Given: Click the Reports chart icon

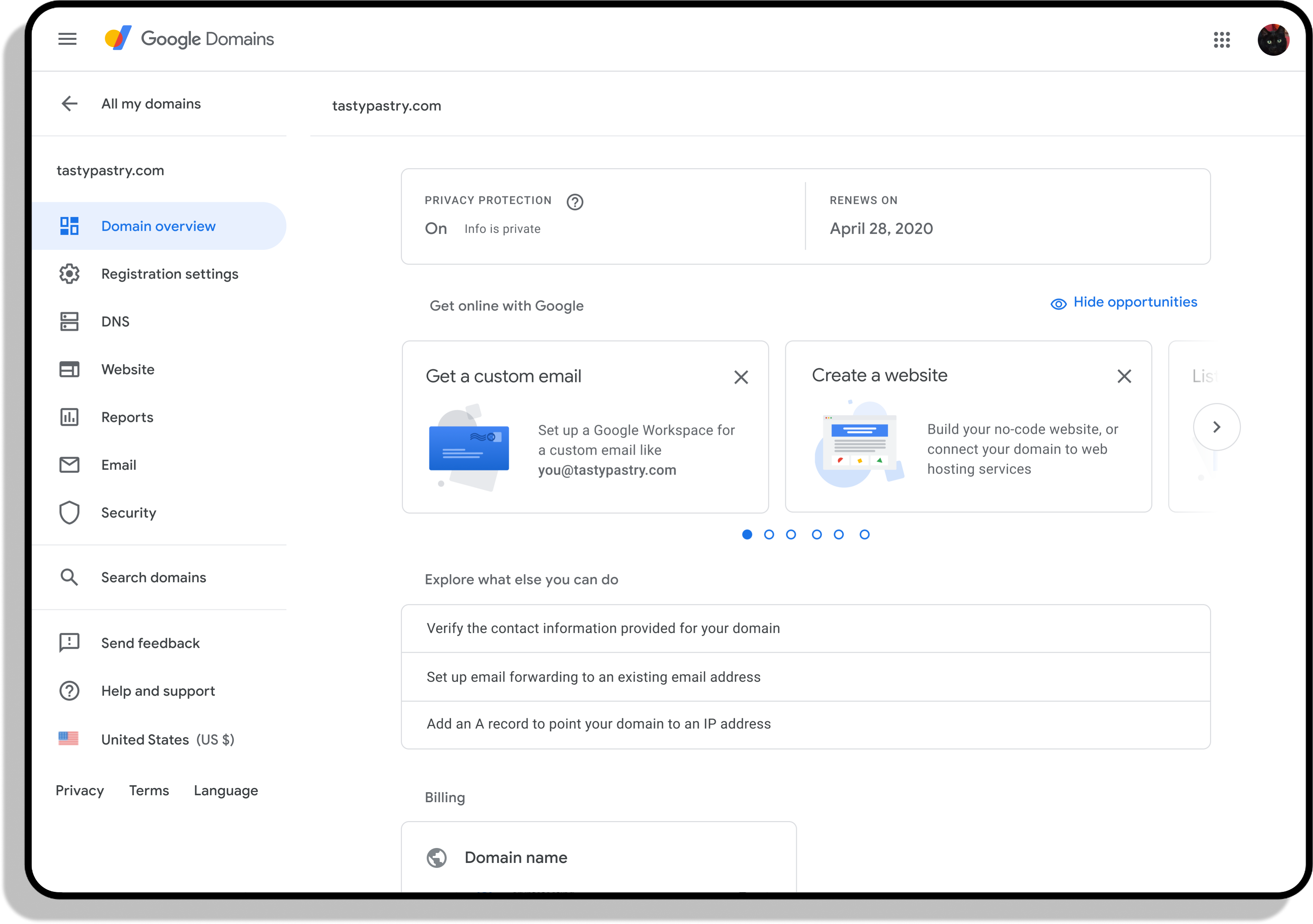Looking at the screenshot, I should (69, 418).
